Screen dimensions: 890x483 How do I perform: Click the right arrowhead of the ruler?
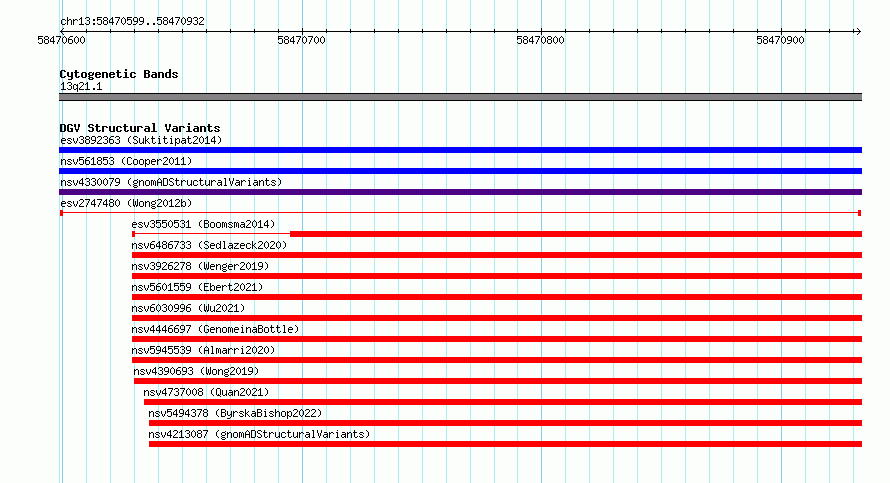click(858, 31)
